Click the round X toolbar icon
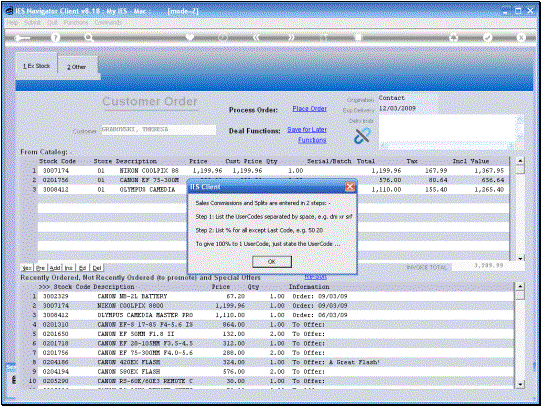 (521, 37)
